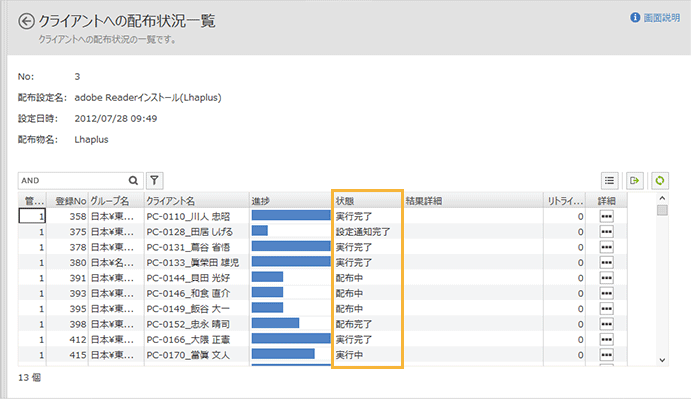Open details for PC-0149 row
Screen dimensions: 691x399
tap(606, 309)
